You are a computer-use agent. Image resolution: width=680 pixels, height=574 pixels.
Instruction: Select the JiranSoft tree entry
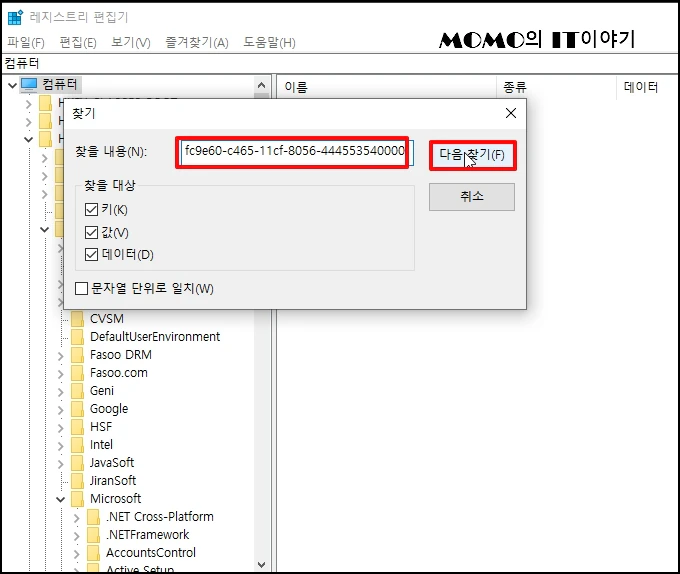click(113, 481)
